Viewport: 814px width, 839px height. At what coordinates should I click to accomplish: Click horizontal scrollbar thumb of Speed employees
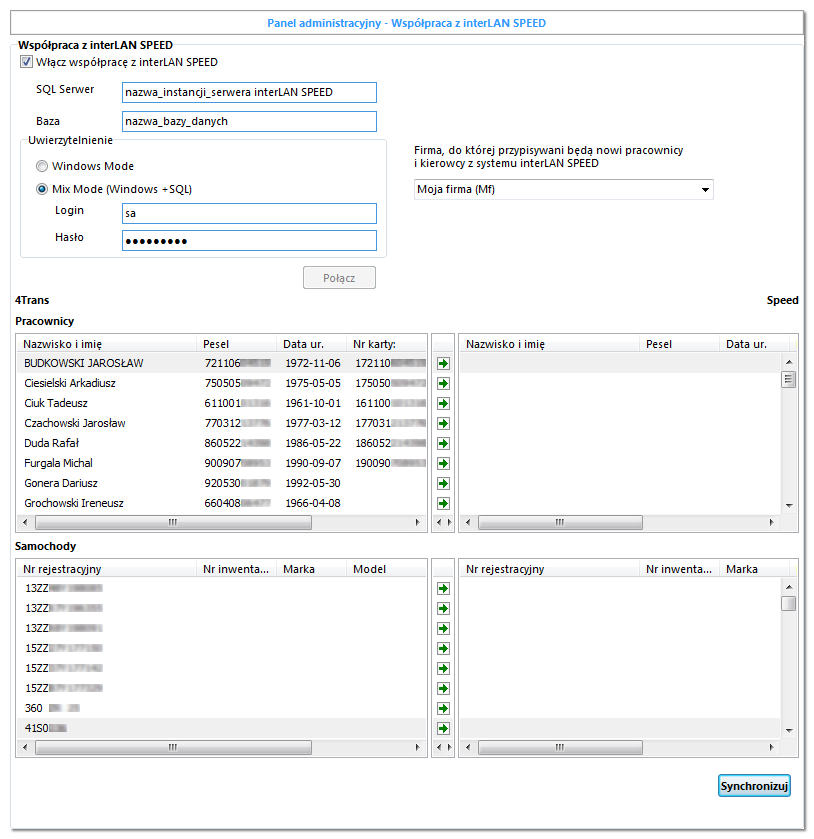[560, 522]
